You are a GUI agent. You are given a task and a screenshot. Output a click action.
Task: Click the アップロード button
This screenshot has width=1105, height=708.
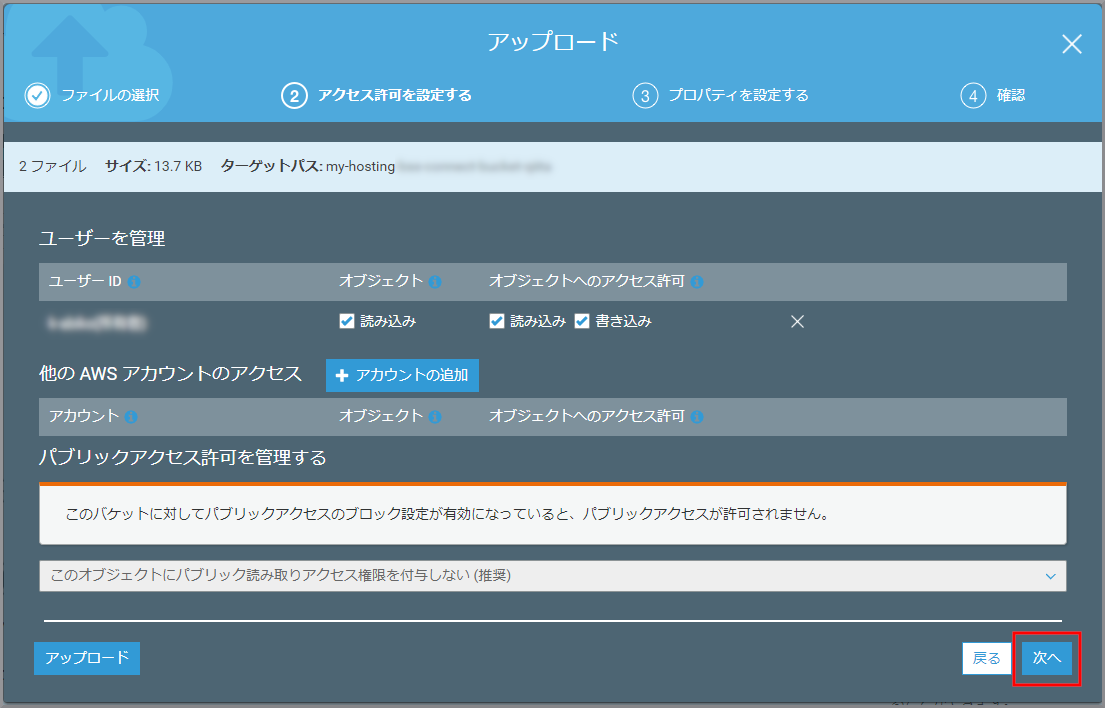(87, 658)
